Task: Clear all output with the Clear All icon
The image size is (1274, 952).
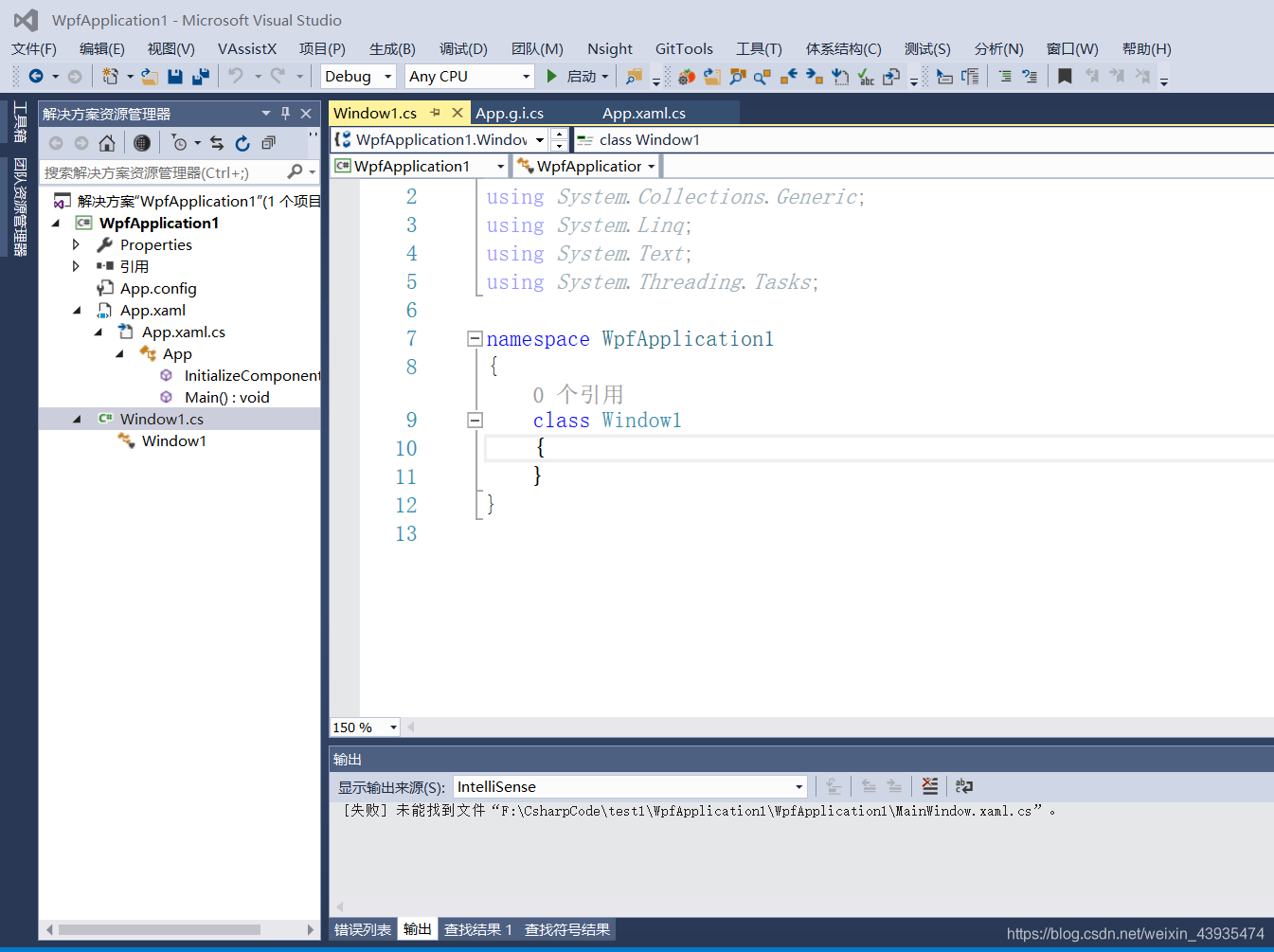Action: coord(930,786)
